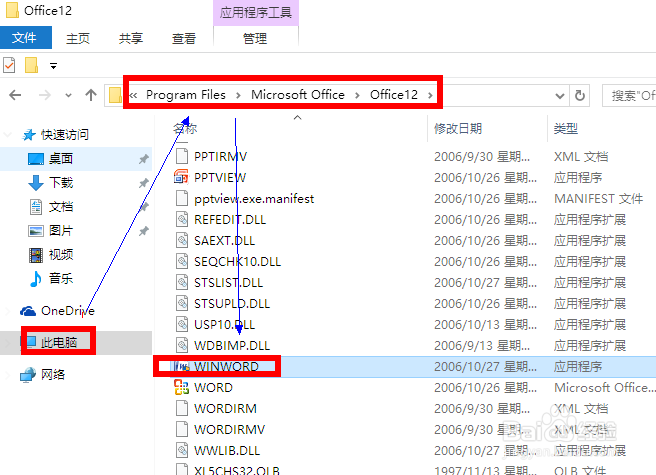This screenshot has width=656, height=475.
Task: Click the search box for Office12
Action: point(629,96)
